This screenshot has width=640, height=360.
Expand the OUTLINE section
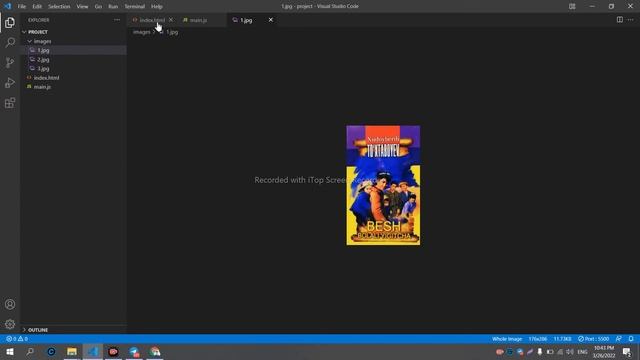[73, 330]
